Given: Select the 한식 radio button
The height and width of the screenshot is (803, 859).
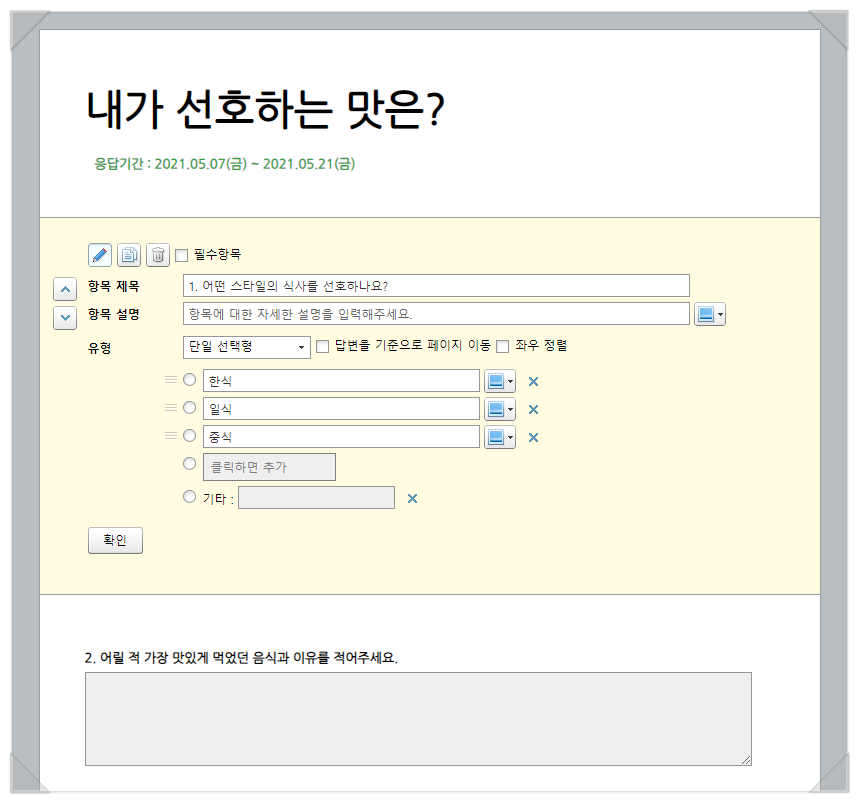Looking at the screenshot, I should pos(190,379).
